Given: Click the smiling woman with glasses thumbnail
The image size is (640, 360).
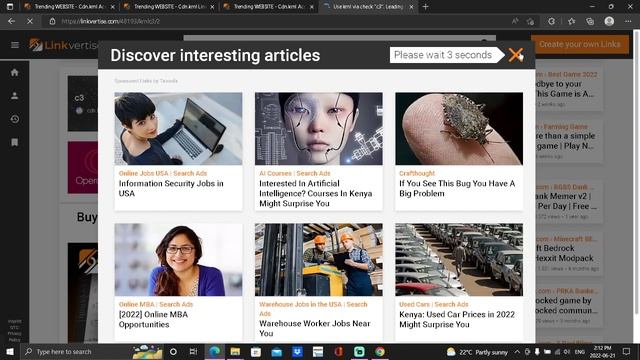Looking at the screenshot, I should point(178,260).
